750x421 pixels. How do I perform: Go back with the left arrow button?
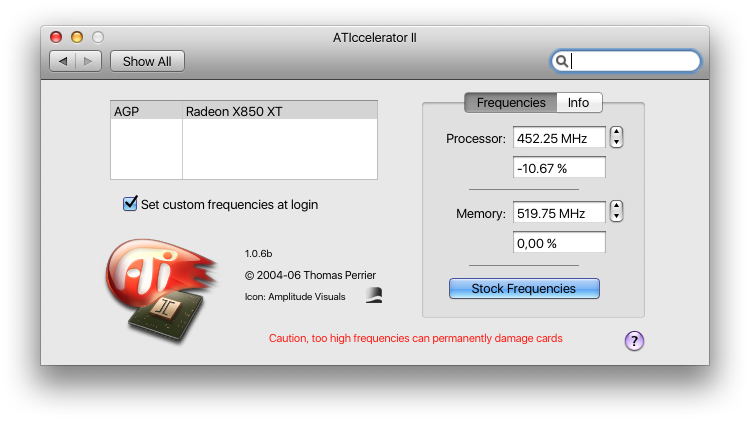63,61
